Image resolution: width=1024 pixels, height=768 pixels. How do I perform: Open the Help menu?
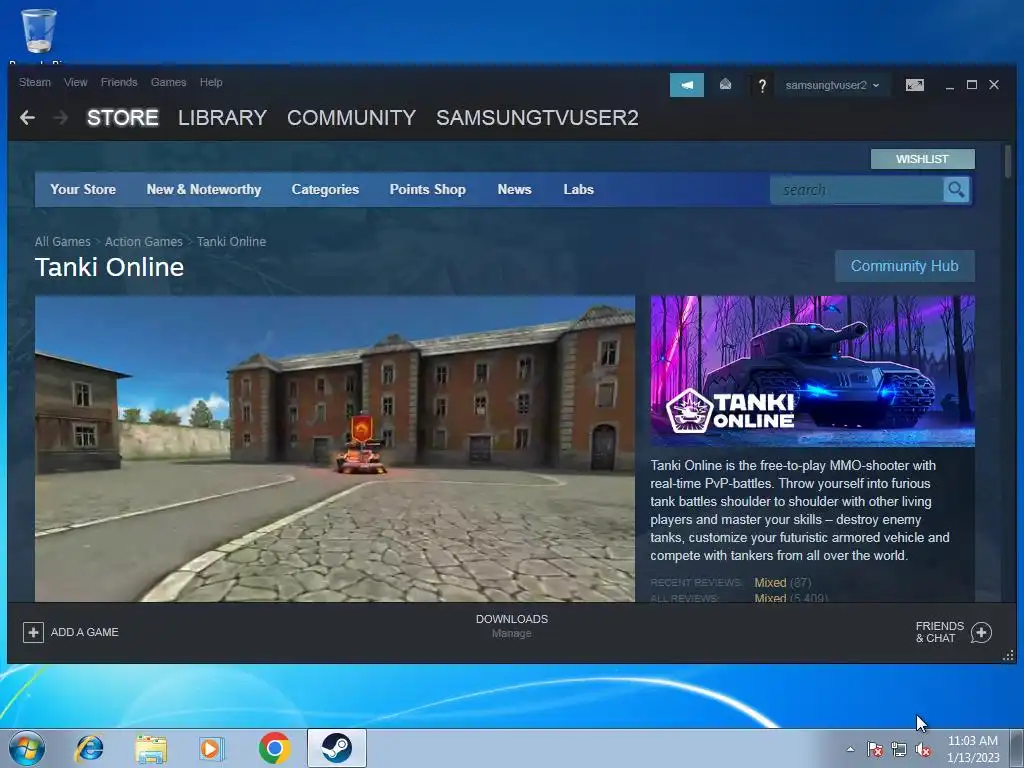[211, 82]
